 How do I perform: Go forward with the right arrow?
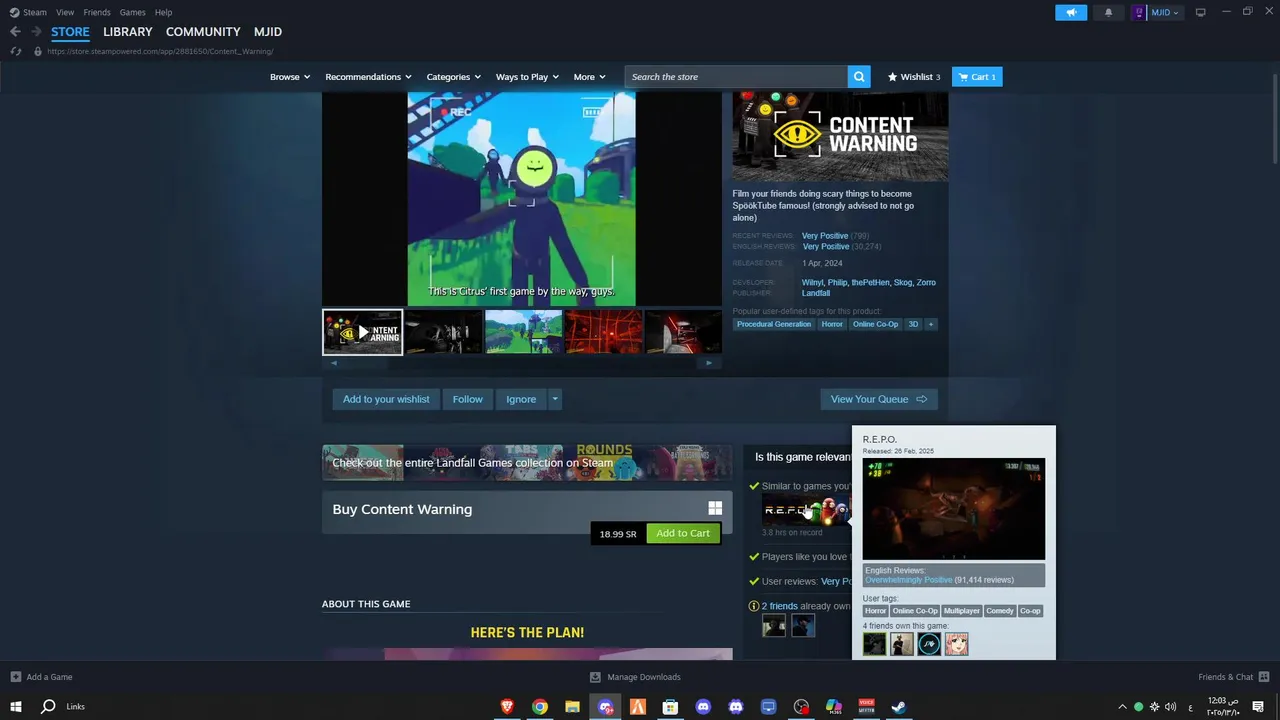click(x=36, y=32)
